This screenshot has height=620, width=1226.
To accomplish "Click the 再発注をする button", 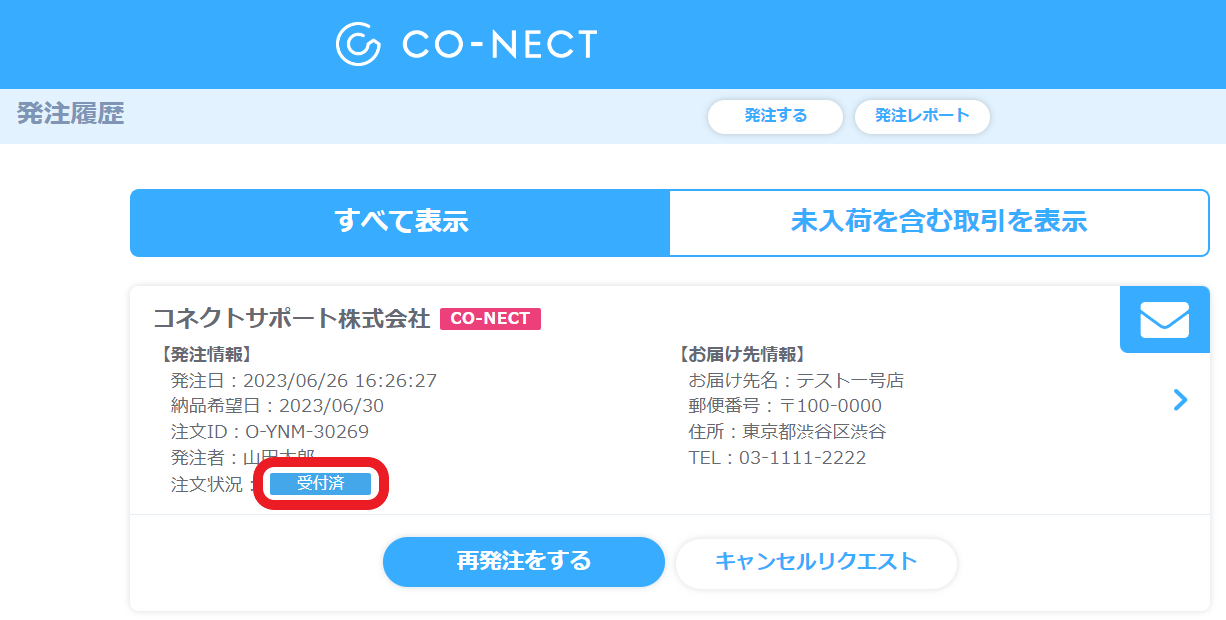I will [524, 562].
